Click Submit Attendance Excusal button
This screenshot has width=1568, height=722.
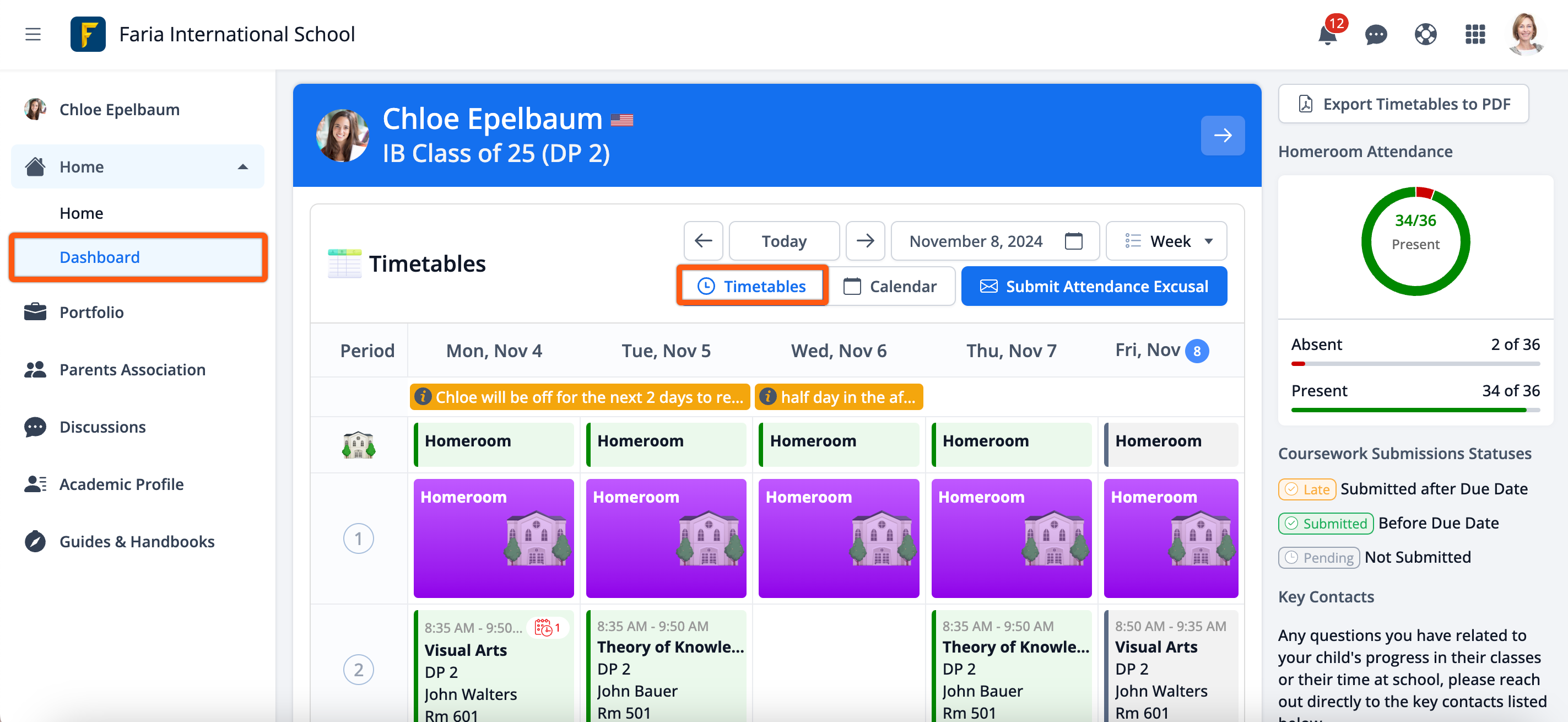point(1094,286)
